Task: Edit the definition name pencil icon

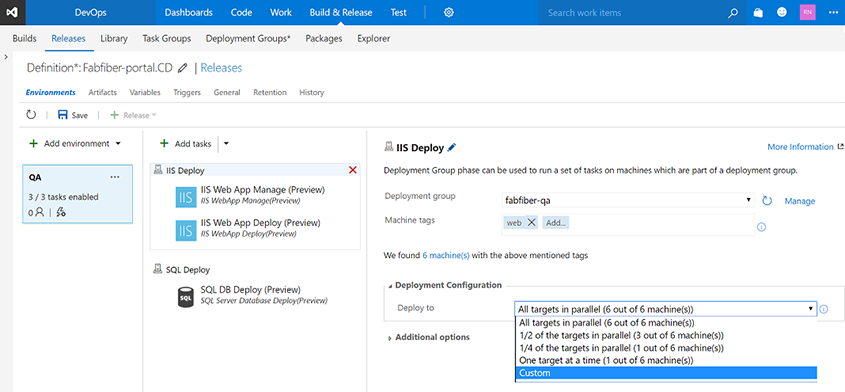Action: click(x=183, y=68)
